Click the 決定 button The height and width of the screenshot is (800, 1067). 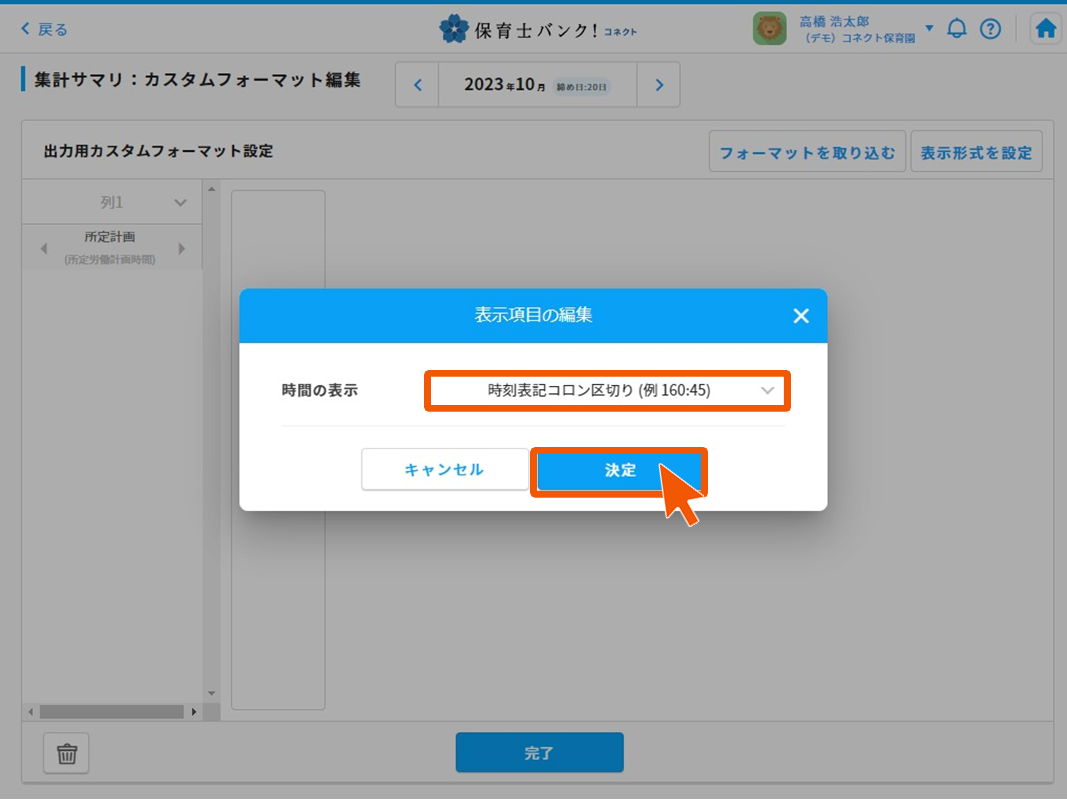[619, 471]
